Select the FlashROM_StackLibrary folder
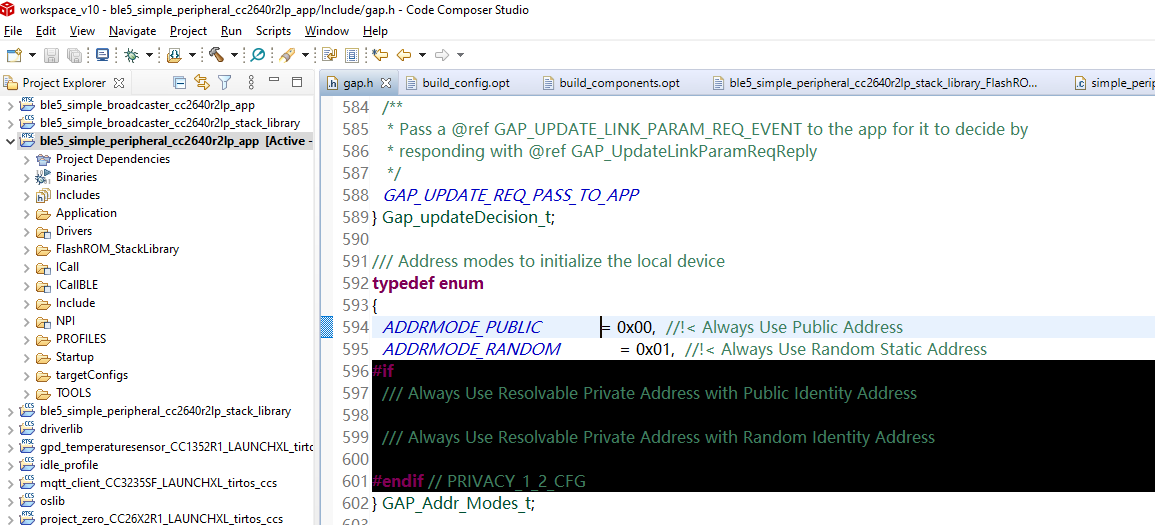Image resolution: width=1155 pixels, height=525 pixels. (116, 249)
